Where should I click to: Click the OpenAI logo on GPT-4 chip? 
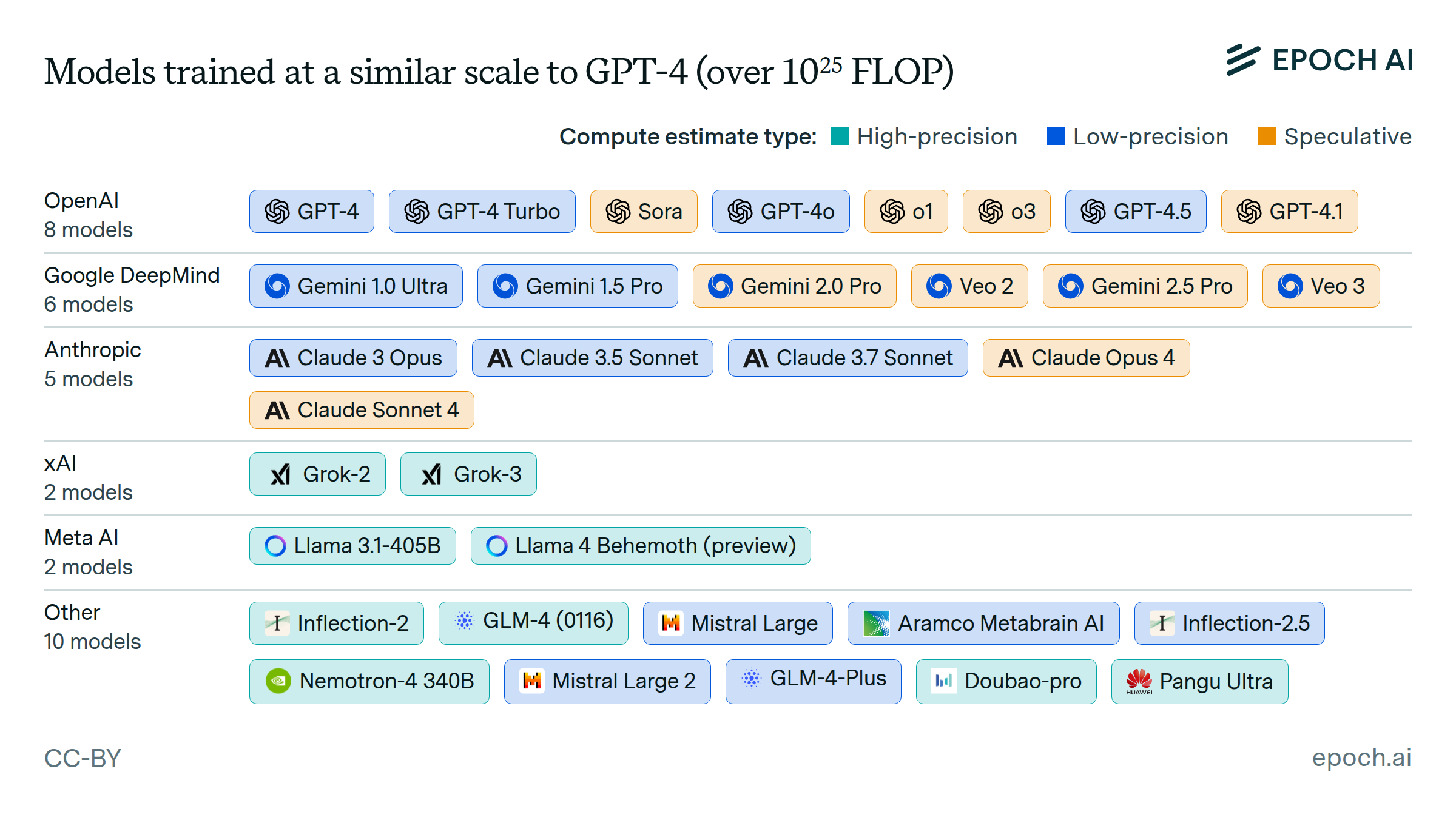(277, 212)
